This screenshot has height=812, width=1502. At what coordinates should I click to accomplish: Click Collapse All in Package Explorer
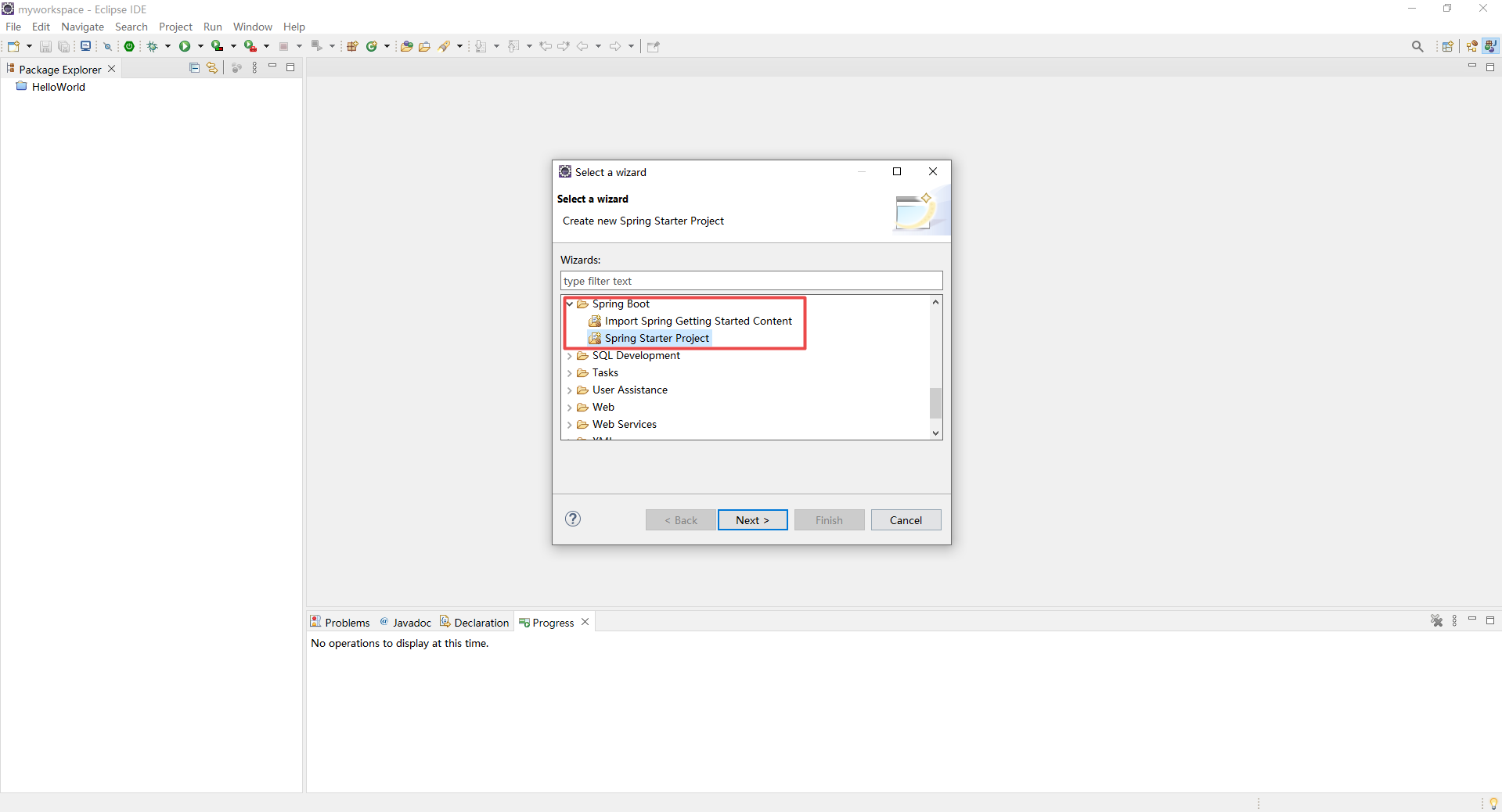click(x=194, y=68)
